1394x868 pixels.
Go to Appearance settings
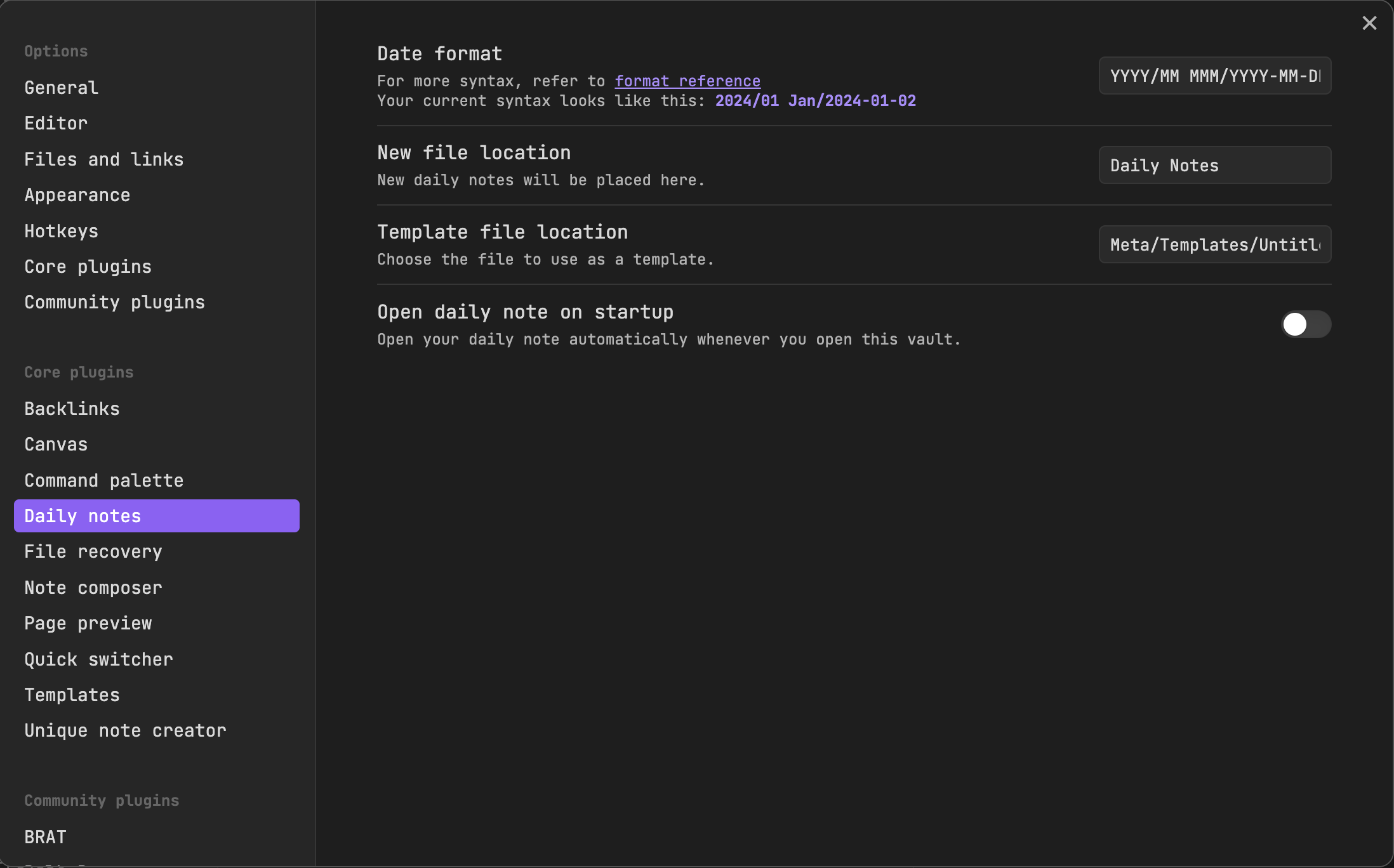tap(77, 195)
